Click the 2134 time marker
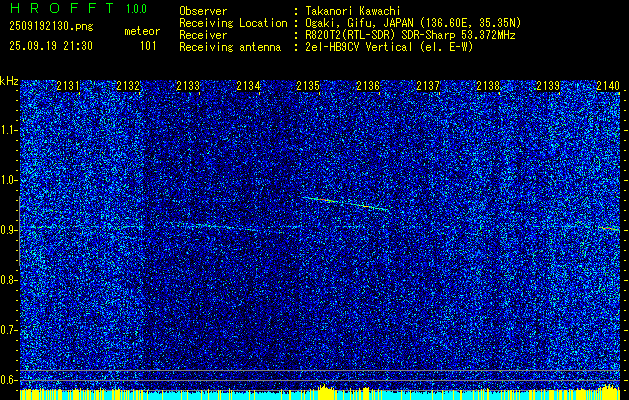This screenshot has height=400, width=629. click(248, 85)
